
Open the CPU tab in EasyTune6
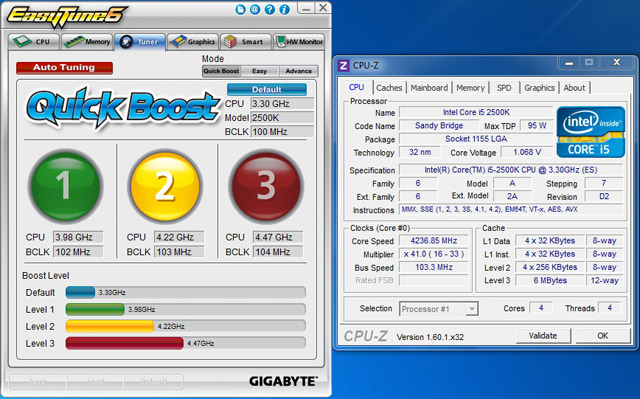pos(34,42)
